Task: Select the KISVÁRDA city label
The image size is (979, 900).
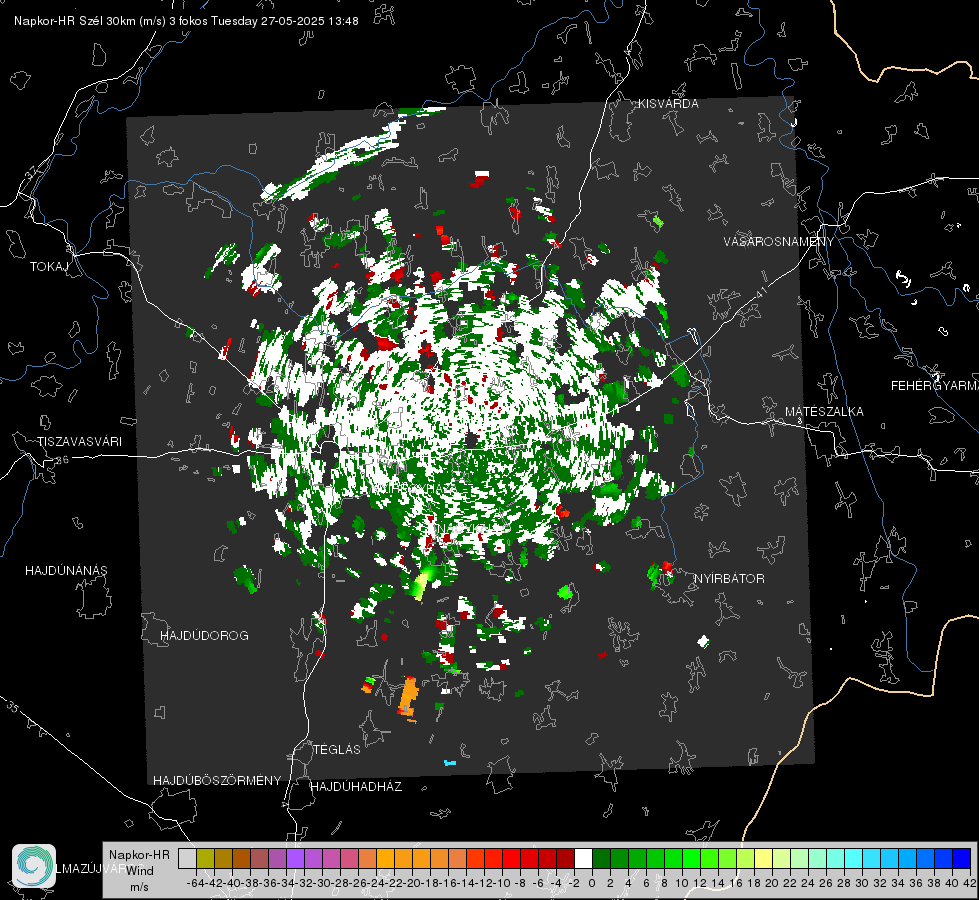Action: coord(668,104)
